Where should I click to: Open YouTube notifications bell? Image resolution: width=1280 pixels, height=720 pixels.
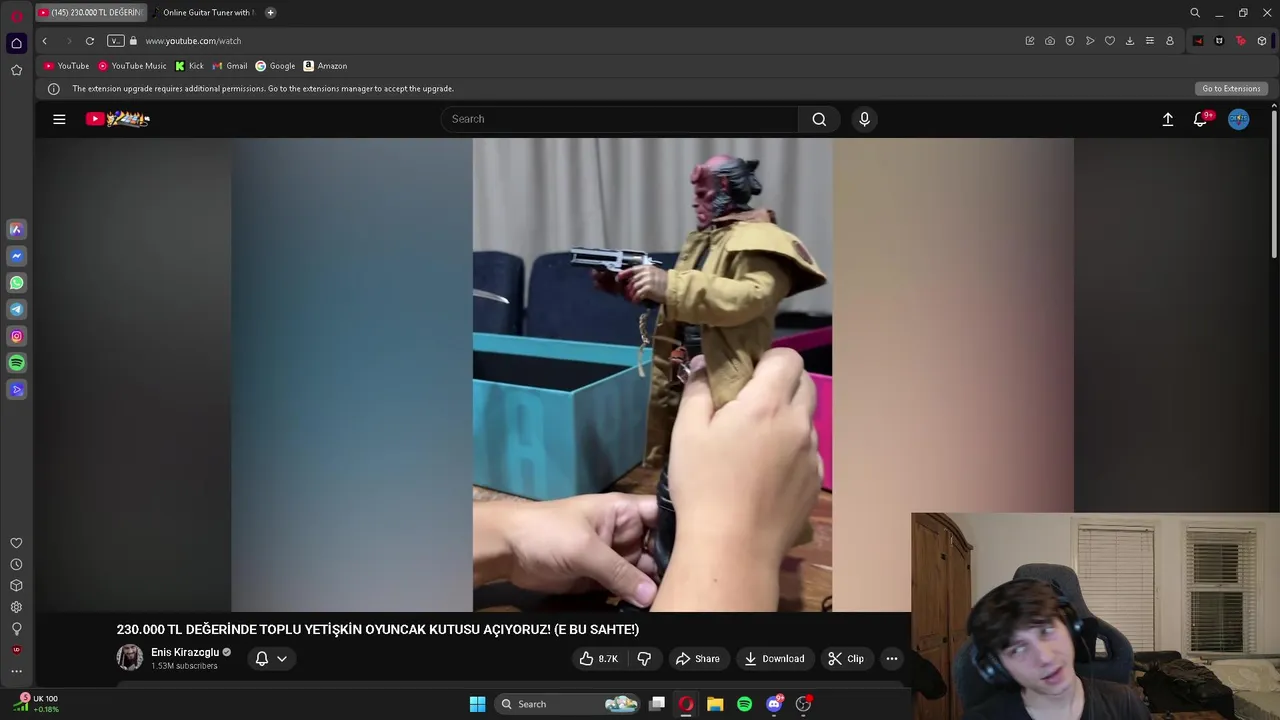(x=1201, y=119)
